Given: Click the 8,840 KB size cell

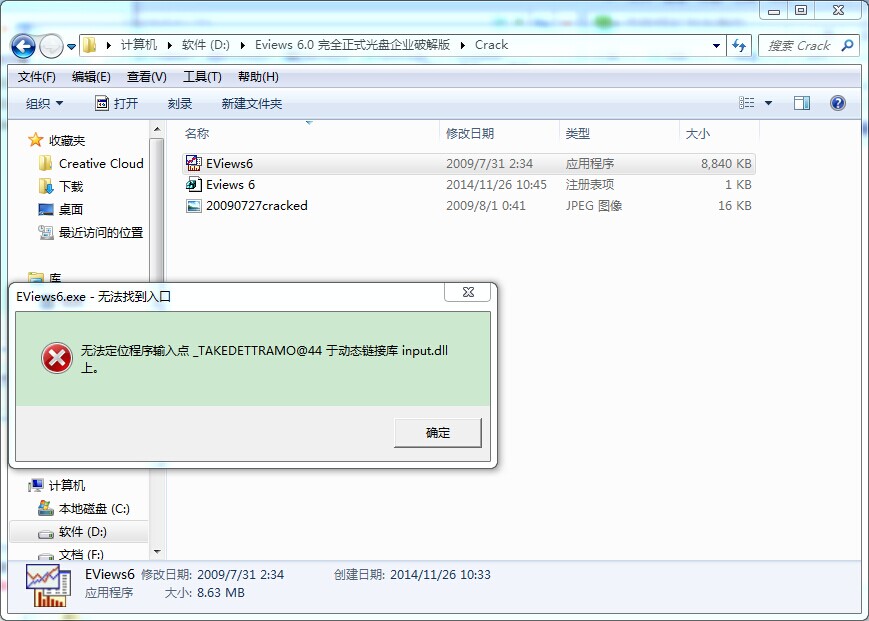Looking at the screenshot, I should [x=726, y=163].
